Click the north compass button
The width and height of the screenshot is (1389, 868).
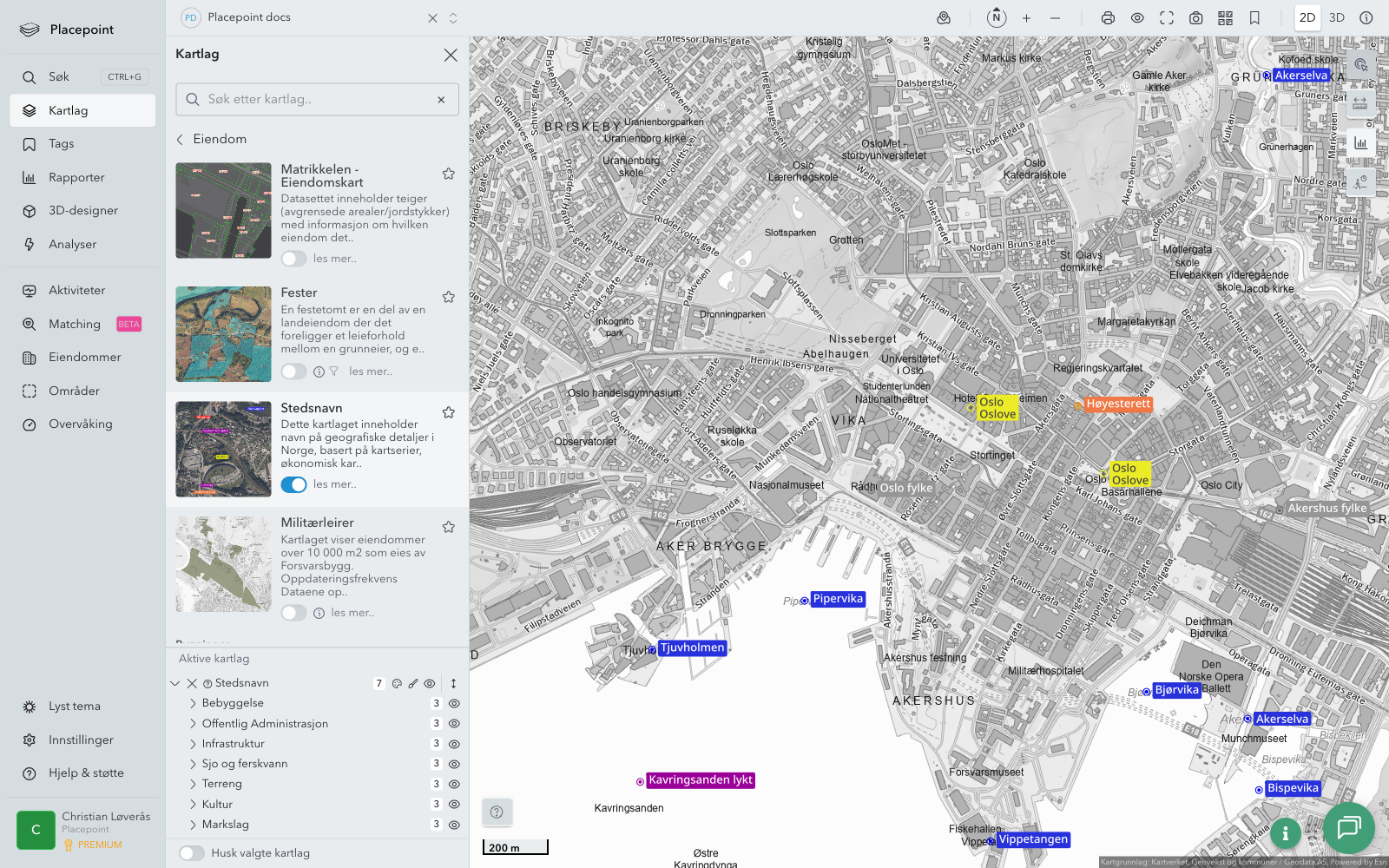tap(997, 17)
